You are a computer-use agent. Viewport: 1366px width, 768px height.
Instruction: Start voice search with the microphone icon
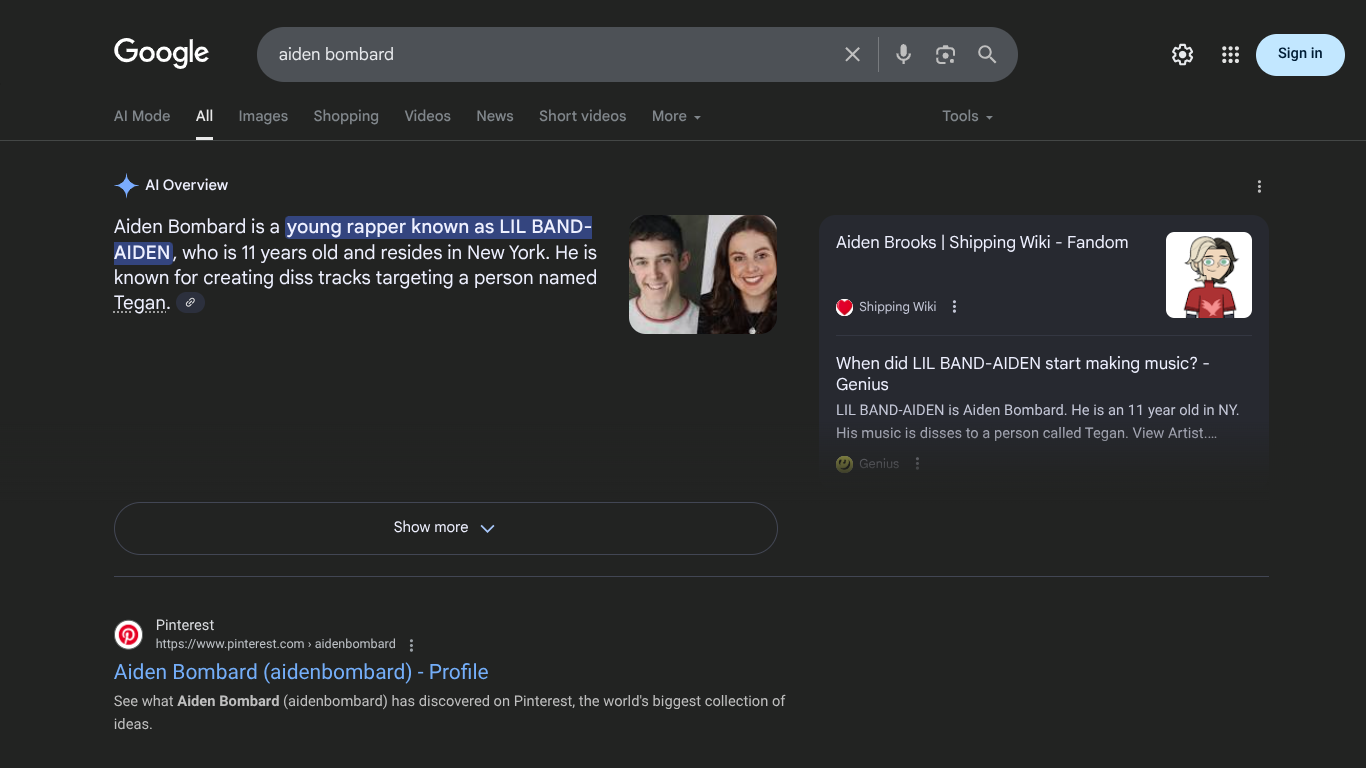pos(903,54)
